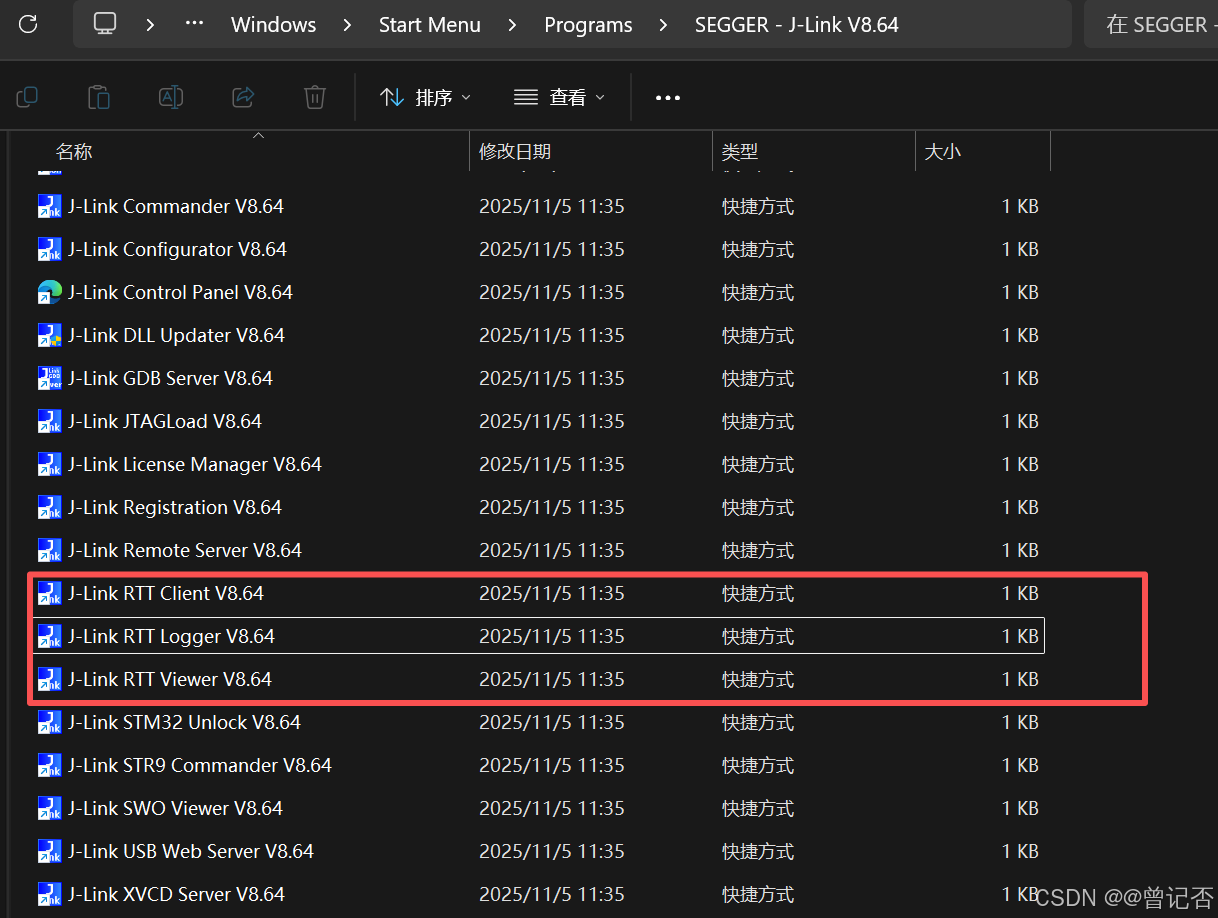Select the J-Link License Manager V8.64 file name
The height and width of the screenshot is (918, 1218).
point(195,465)
